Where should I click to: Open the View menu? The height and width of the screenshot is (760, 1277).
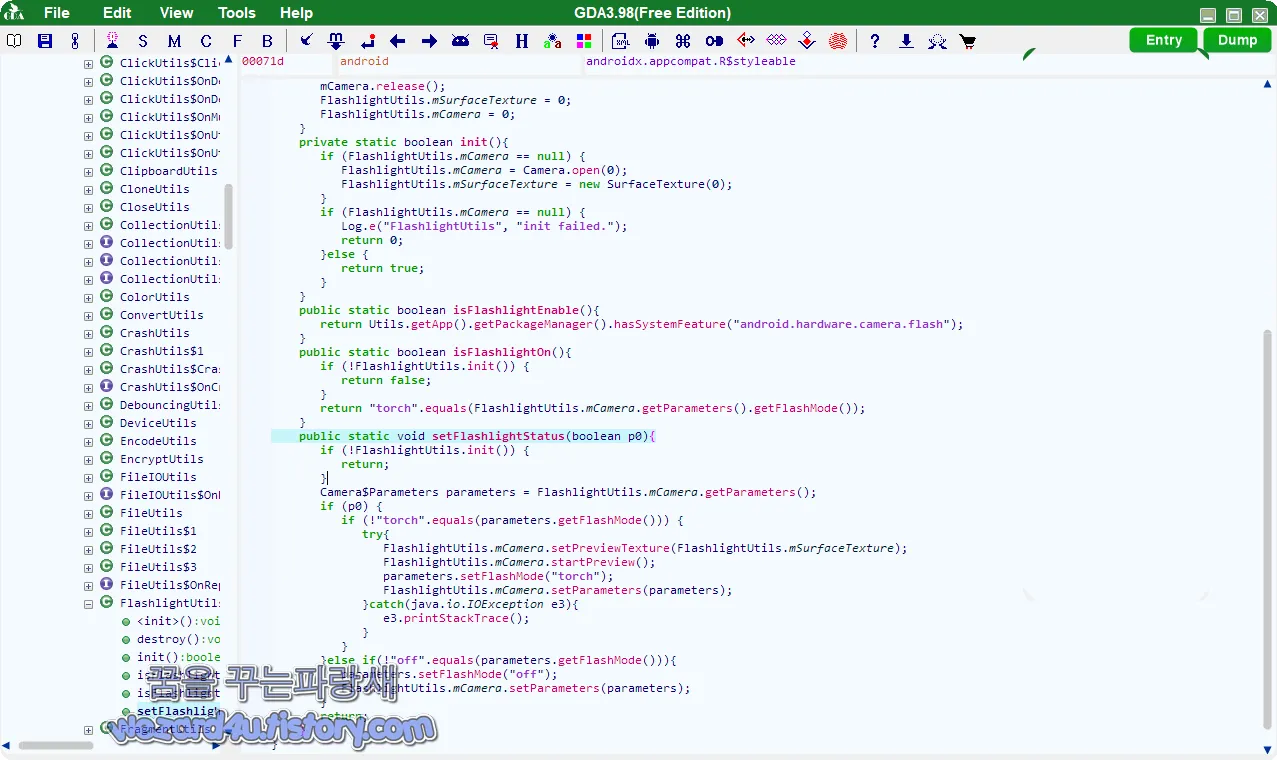176,13
